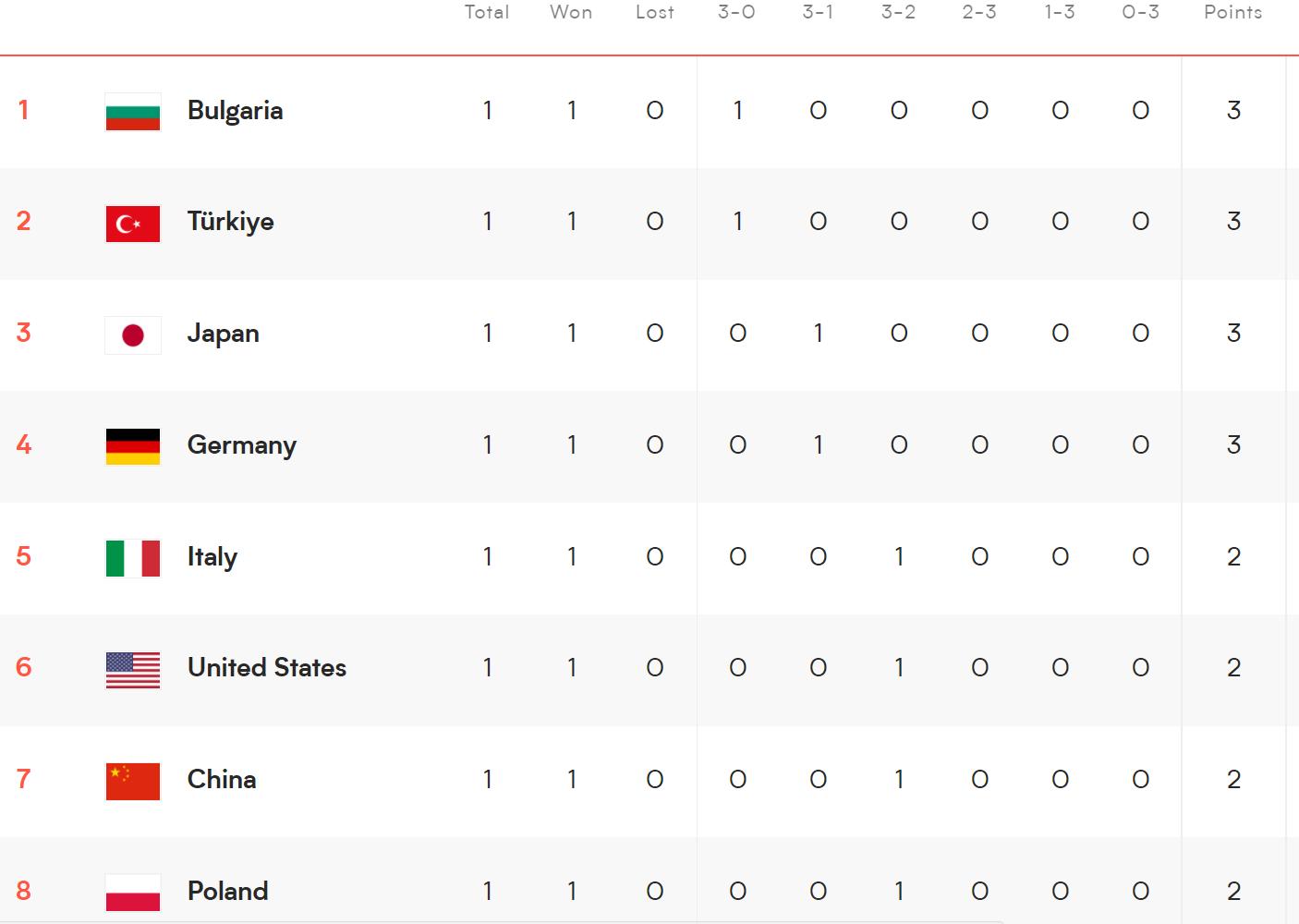1299x924 pixels.
Task: Click the Lost column header
Action: [x=654, y=12]
